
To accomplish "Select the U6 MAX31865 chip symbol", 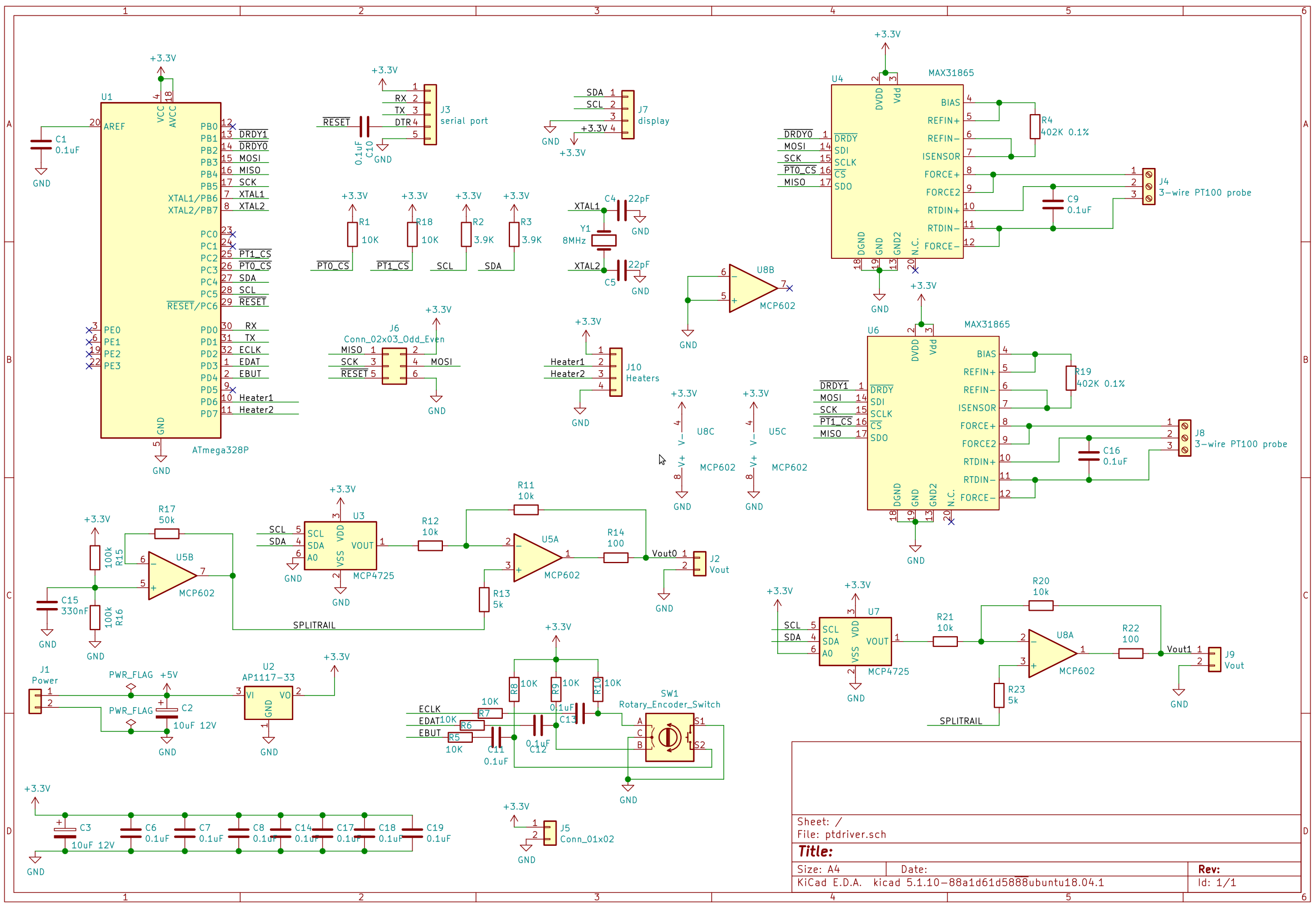I will (933, 422).
